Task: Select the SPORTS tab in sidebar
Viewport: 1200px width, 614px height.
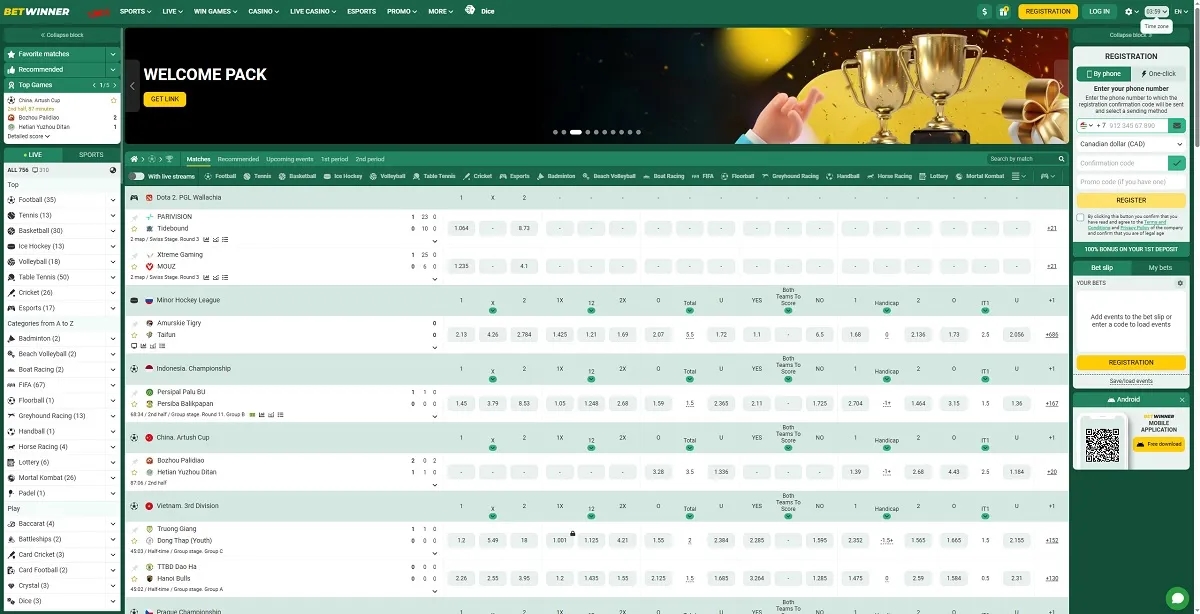Action: click(x=91, y=155)
